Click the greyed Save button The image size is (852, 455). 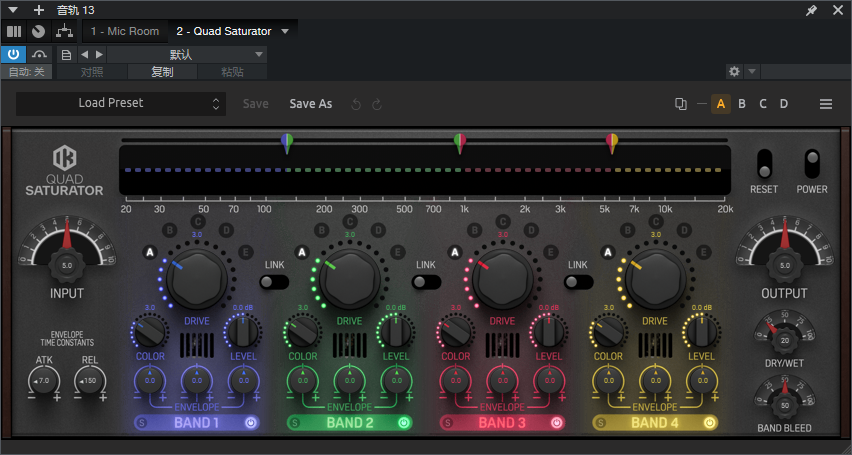tap(255, 104)
